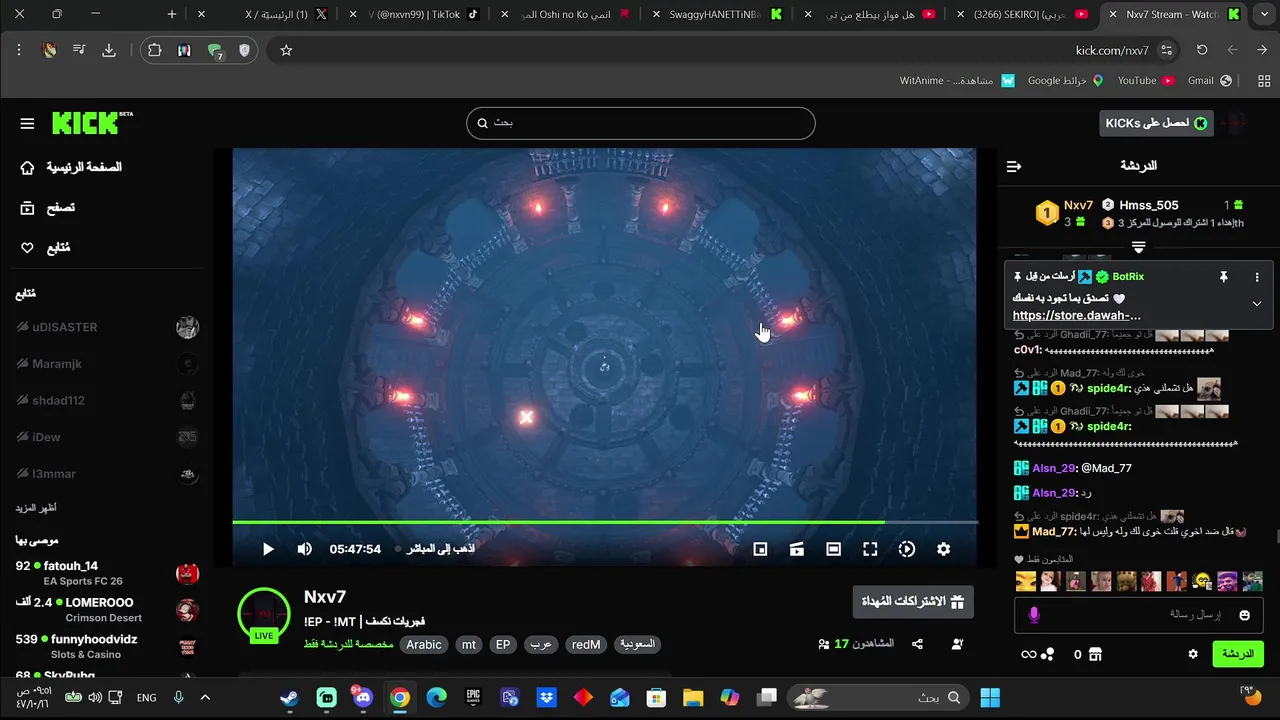Select followed channel shdad112
Viewport: 1280px width, 720px height.
(107, 400)
